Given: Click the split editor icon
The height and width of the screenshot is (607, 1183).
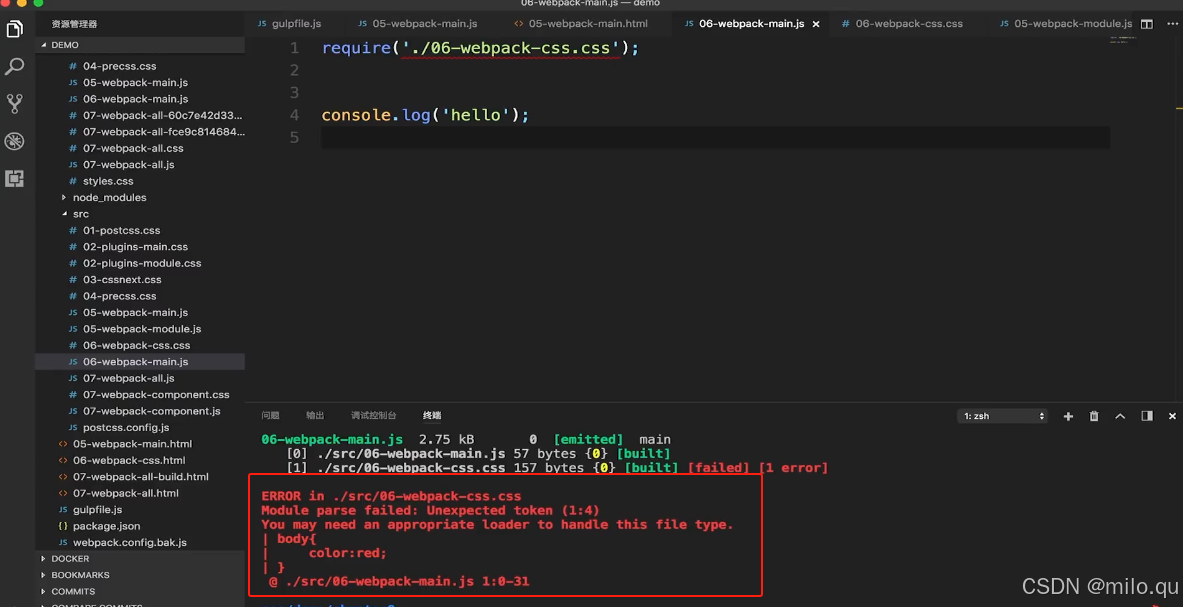Looking at the screenshot, I should pyautogui.click(x=1147, y=24).
